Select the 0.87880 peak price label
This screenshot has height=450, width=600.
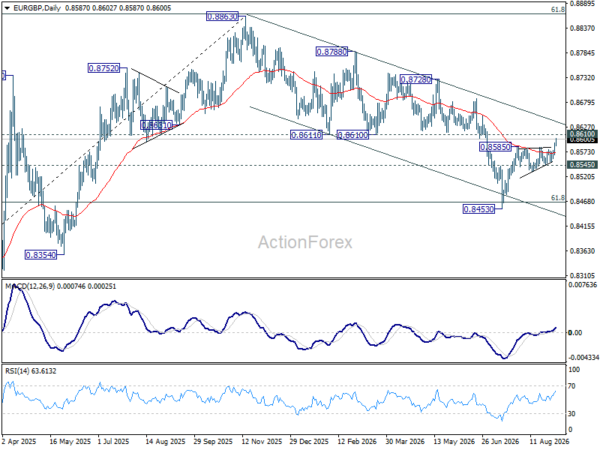point(332,51)
